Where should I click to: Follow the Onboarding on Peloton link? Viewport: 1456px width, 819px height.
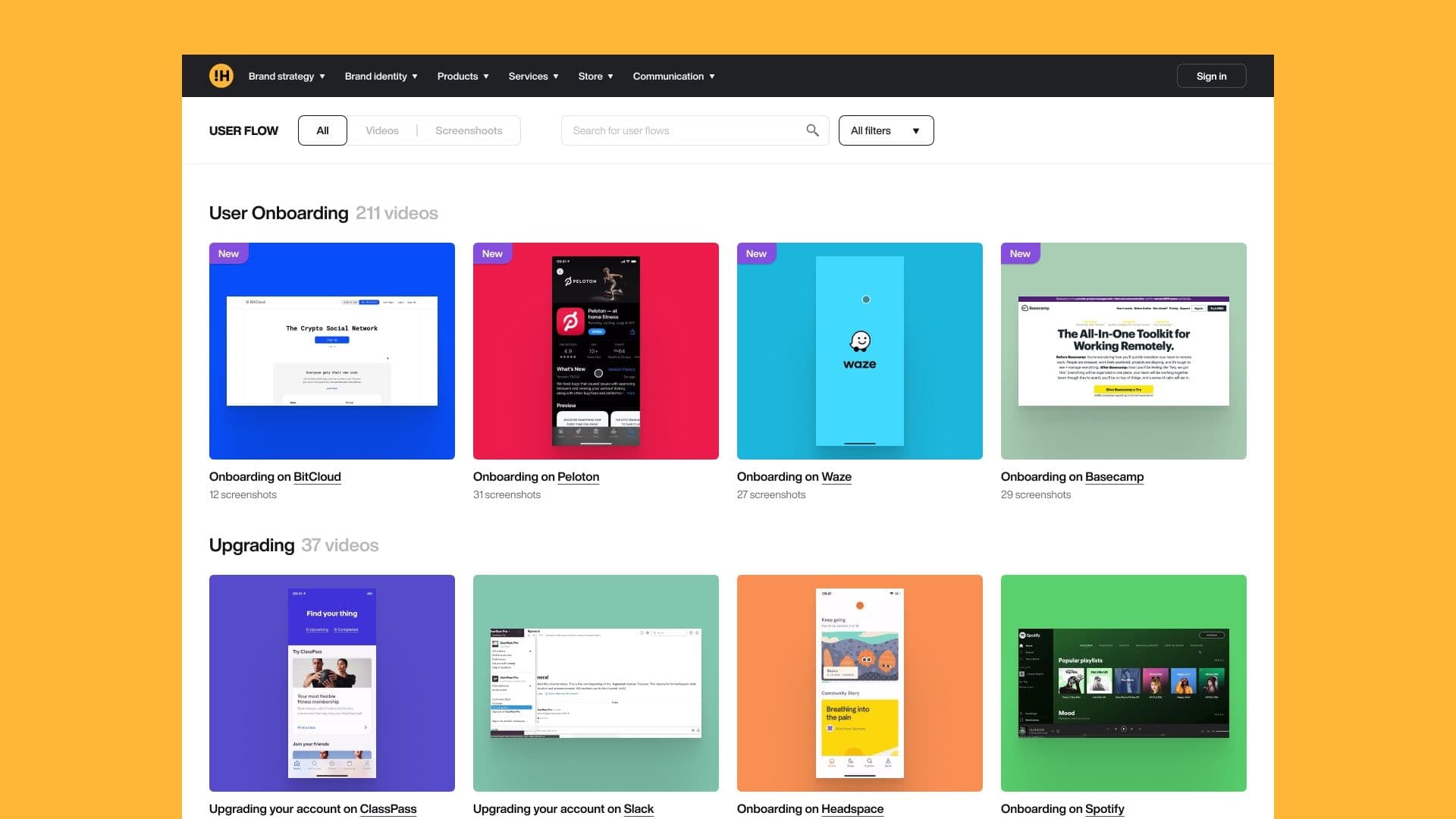[536, 476]
